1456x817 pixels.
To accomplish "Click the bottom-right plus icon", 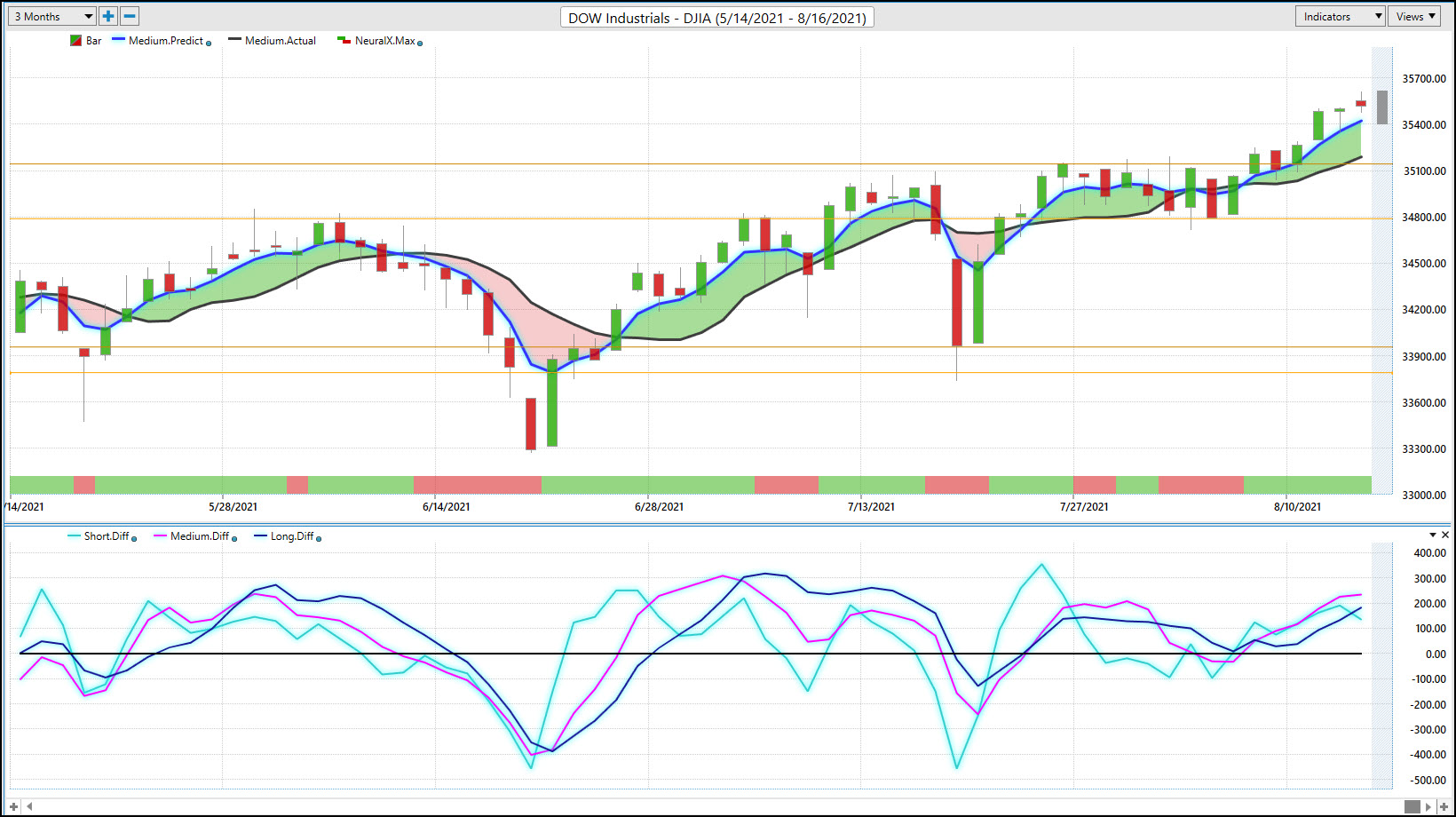I will [1444, 806].
